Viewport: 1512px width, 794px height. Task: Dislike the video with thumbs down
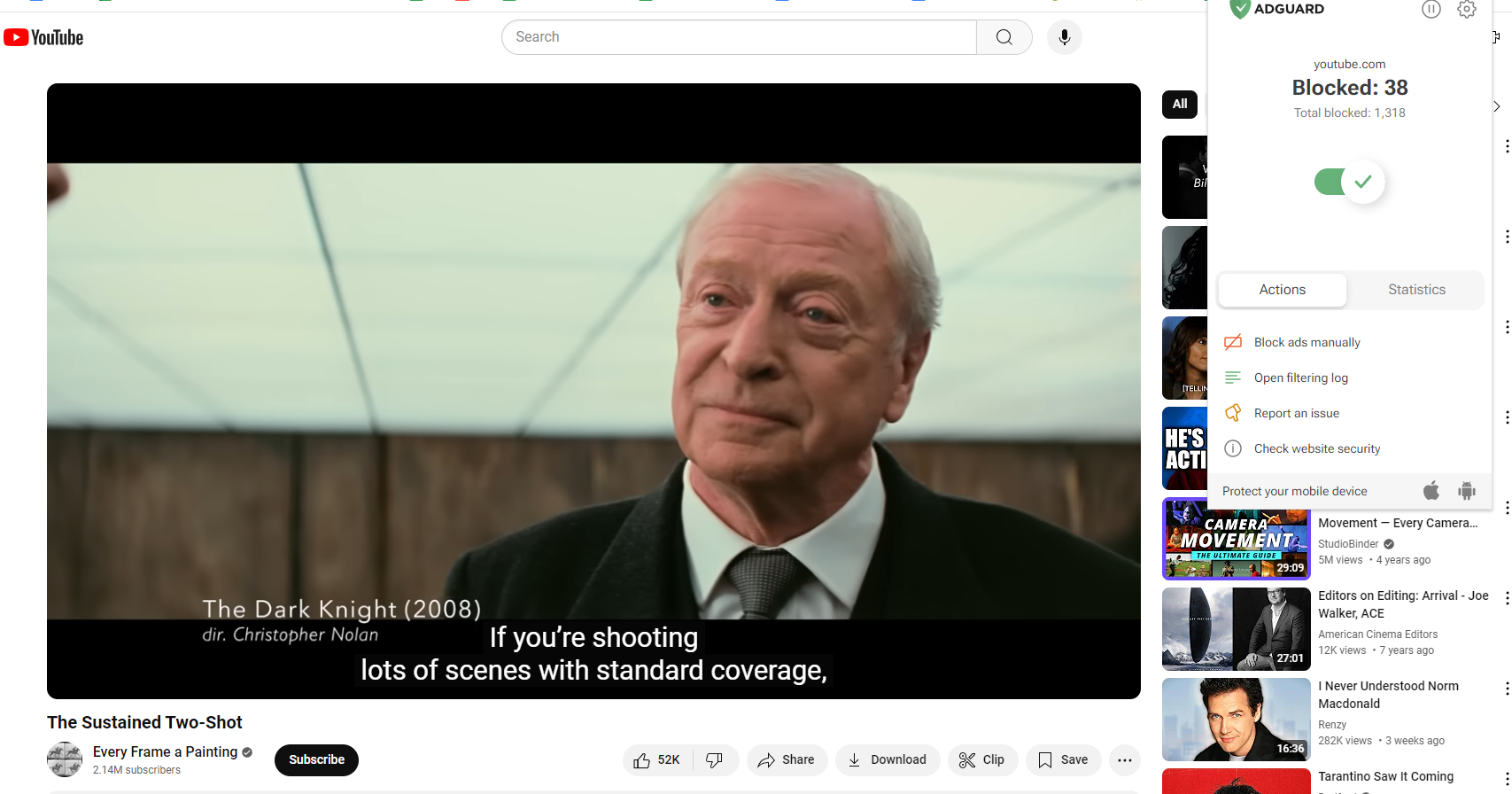tap(715, 760)
